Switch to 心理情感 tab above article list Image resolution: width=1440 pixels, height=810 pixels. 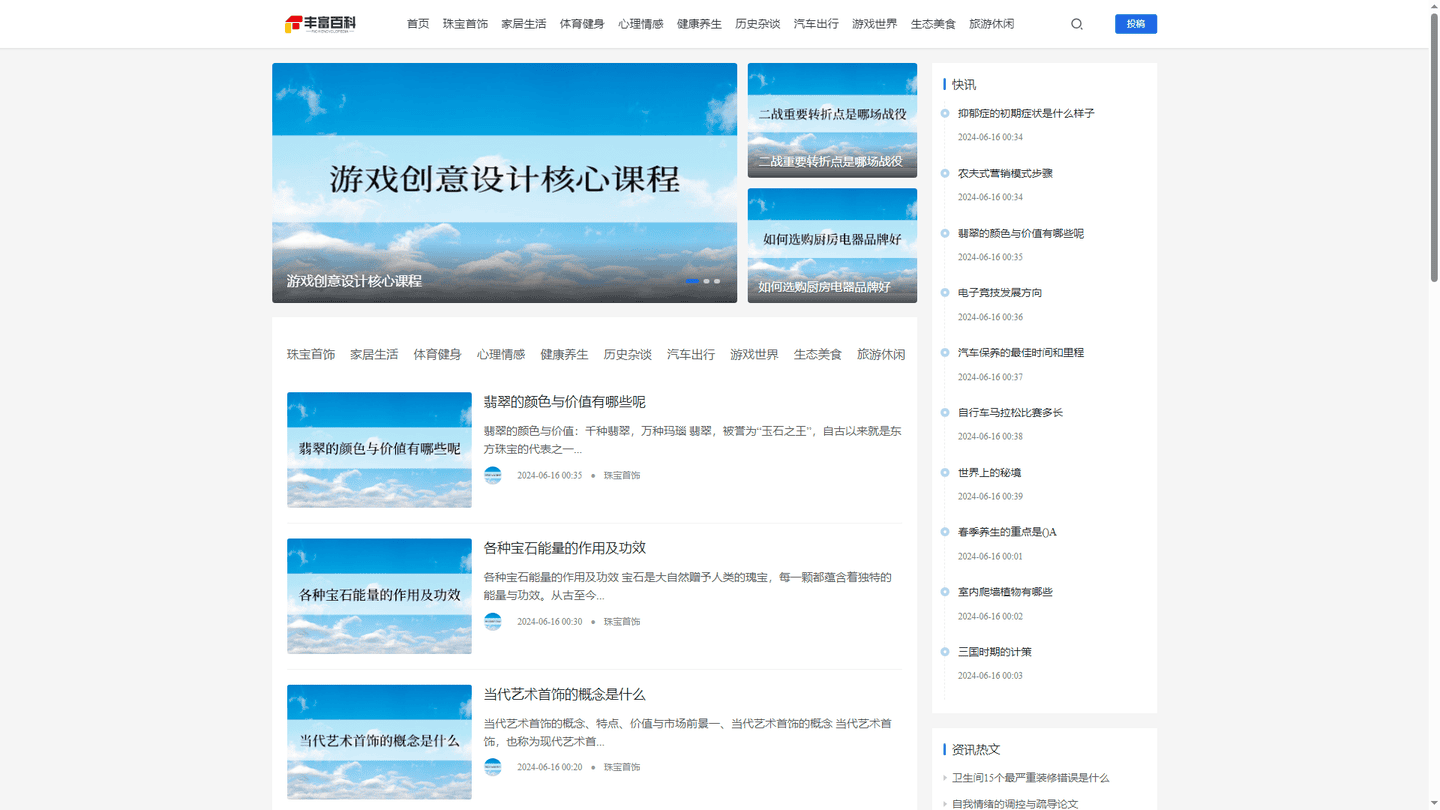click(501, 354)
